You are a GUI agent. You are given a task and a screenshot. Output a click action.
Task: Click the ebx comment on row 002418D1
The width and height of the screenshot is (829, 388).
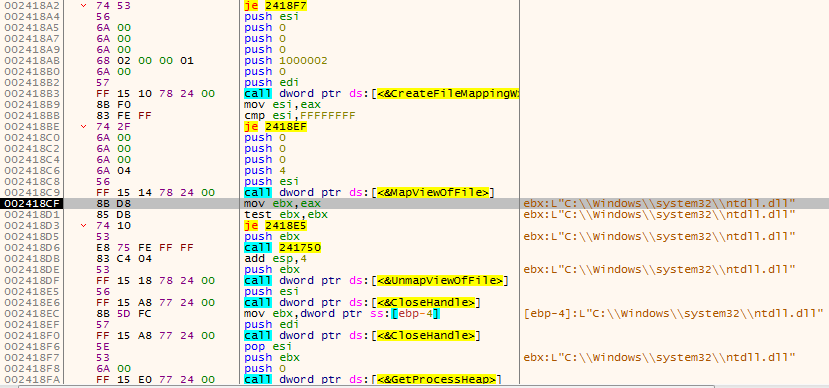pos(659,214)
